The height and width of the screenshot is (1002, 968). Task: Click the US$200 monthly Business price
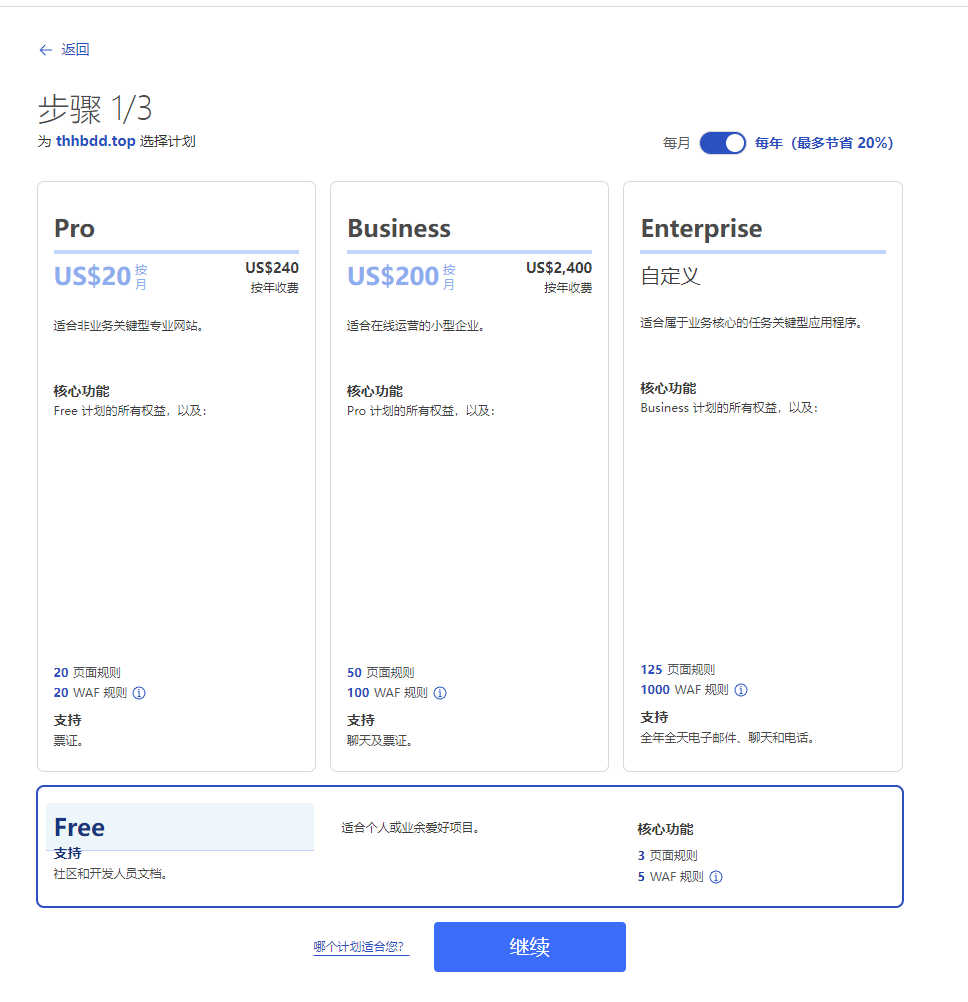[393, 276]
